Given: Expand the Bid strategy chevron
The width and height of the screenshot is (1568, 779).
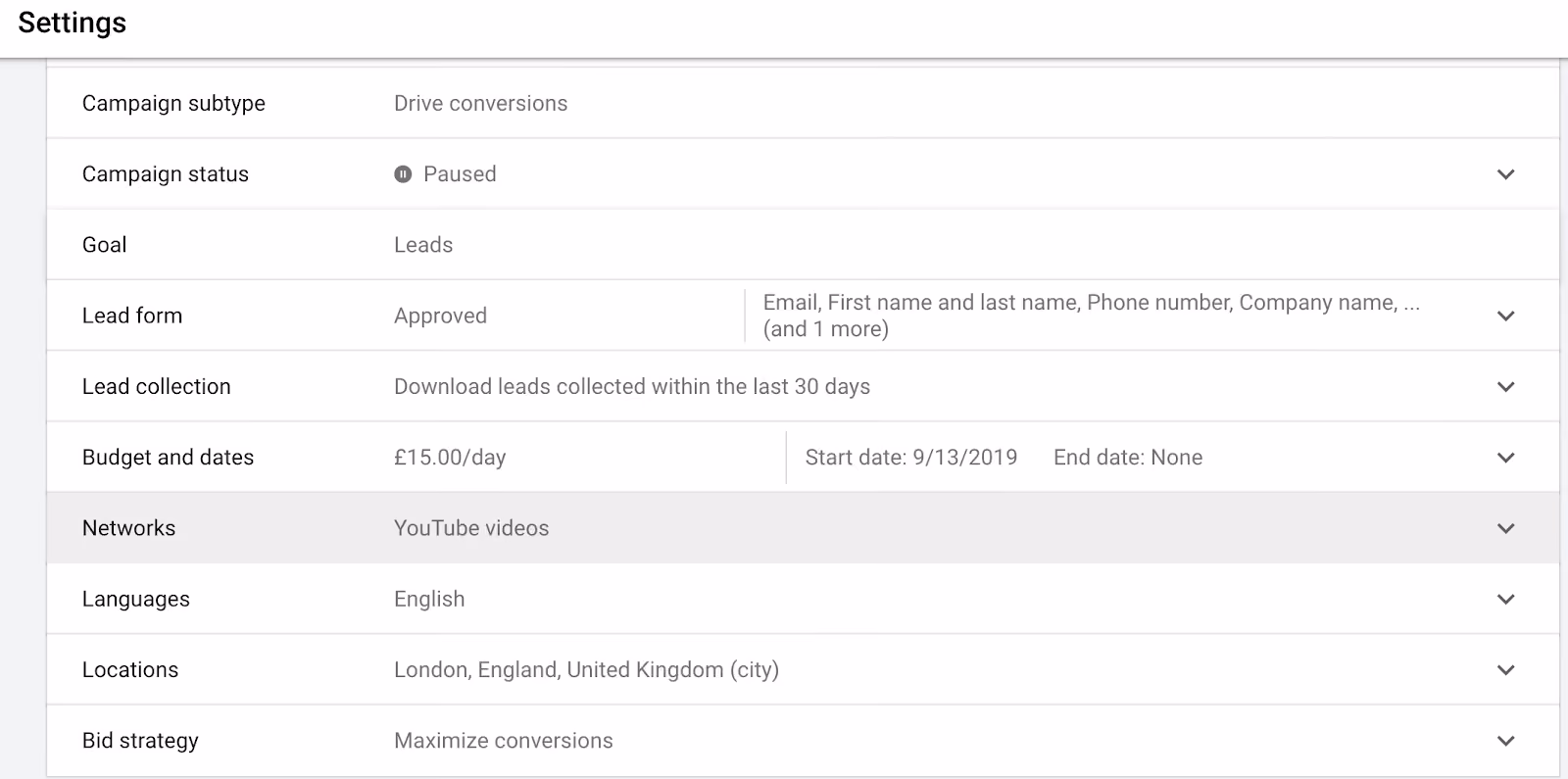Looking at the screenshot, I should pyautogui.click(x=1506, y=741).
